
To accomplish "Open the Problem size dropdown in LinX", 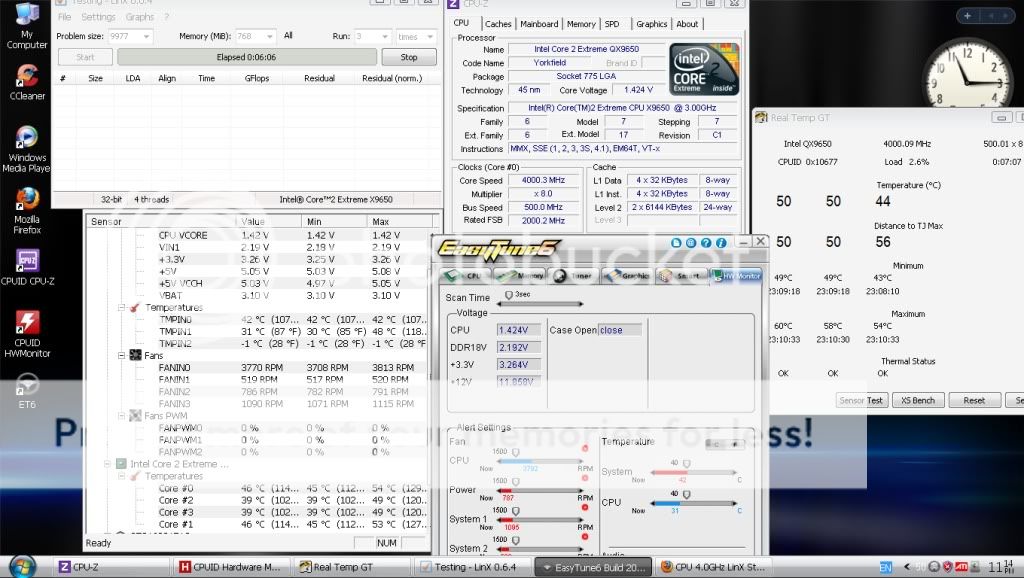I will (146, 36).
